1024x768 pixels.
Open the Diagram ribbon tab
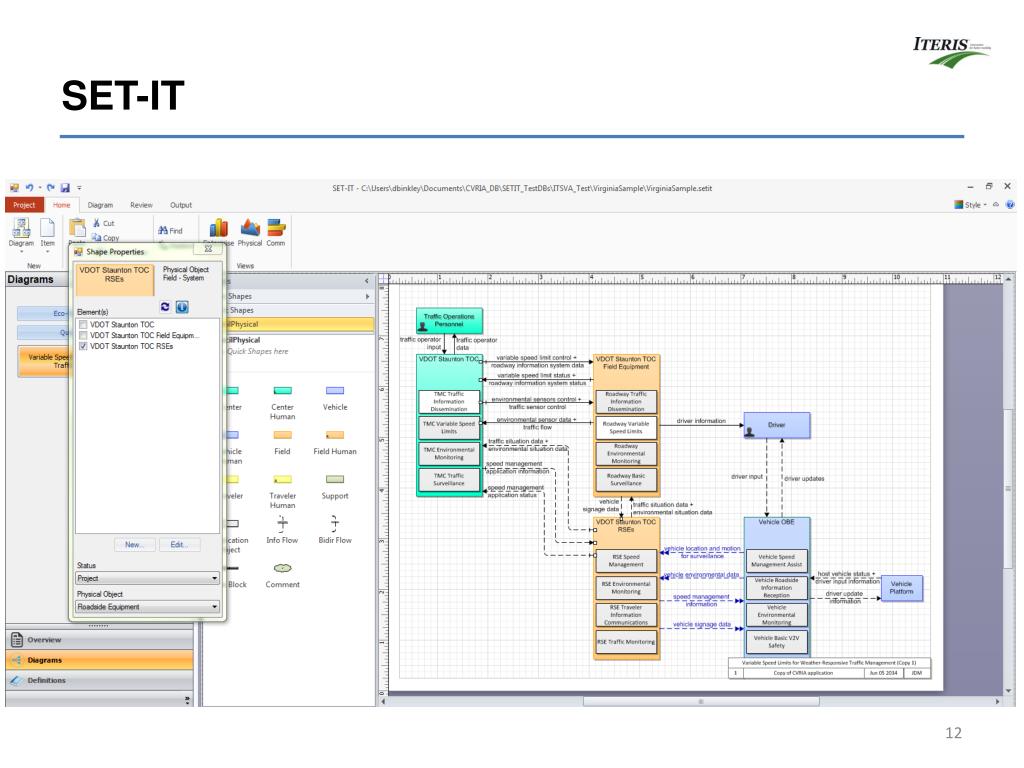tap(101, 205)
